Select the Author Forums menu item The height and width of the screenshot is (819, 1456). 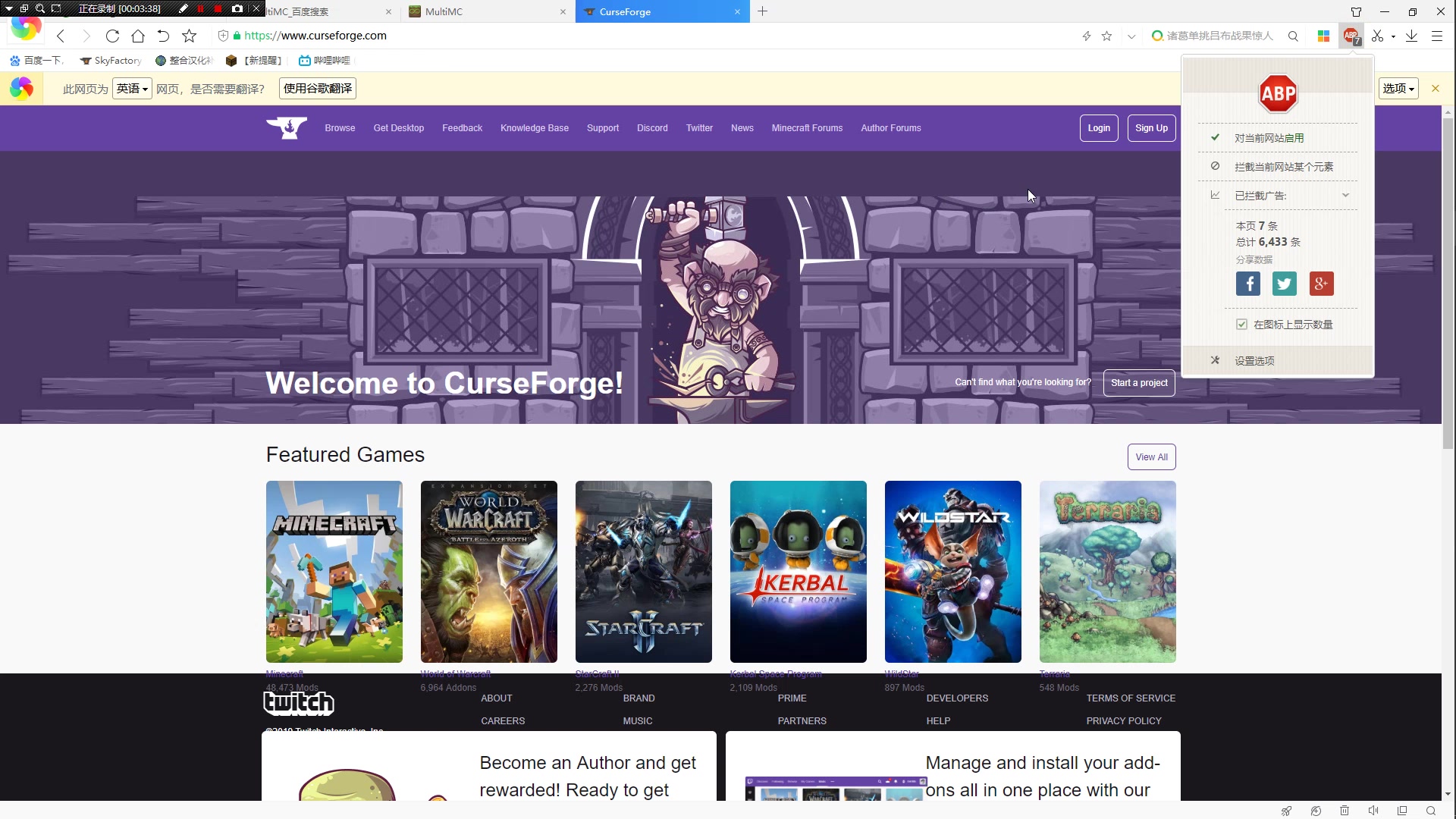click(x=891, y=127)
